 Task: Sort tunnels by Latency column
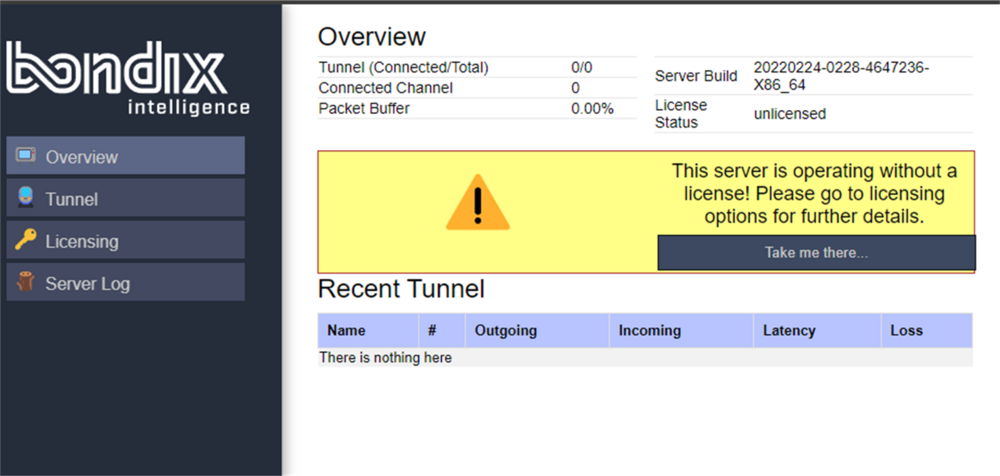789,330
